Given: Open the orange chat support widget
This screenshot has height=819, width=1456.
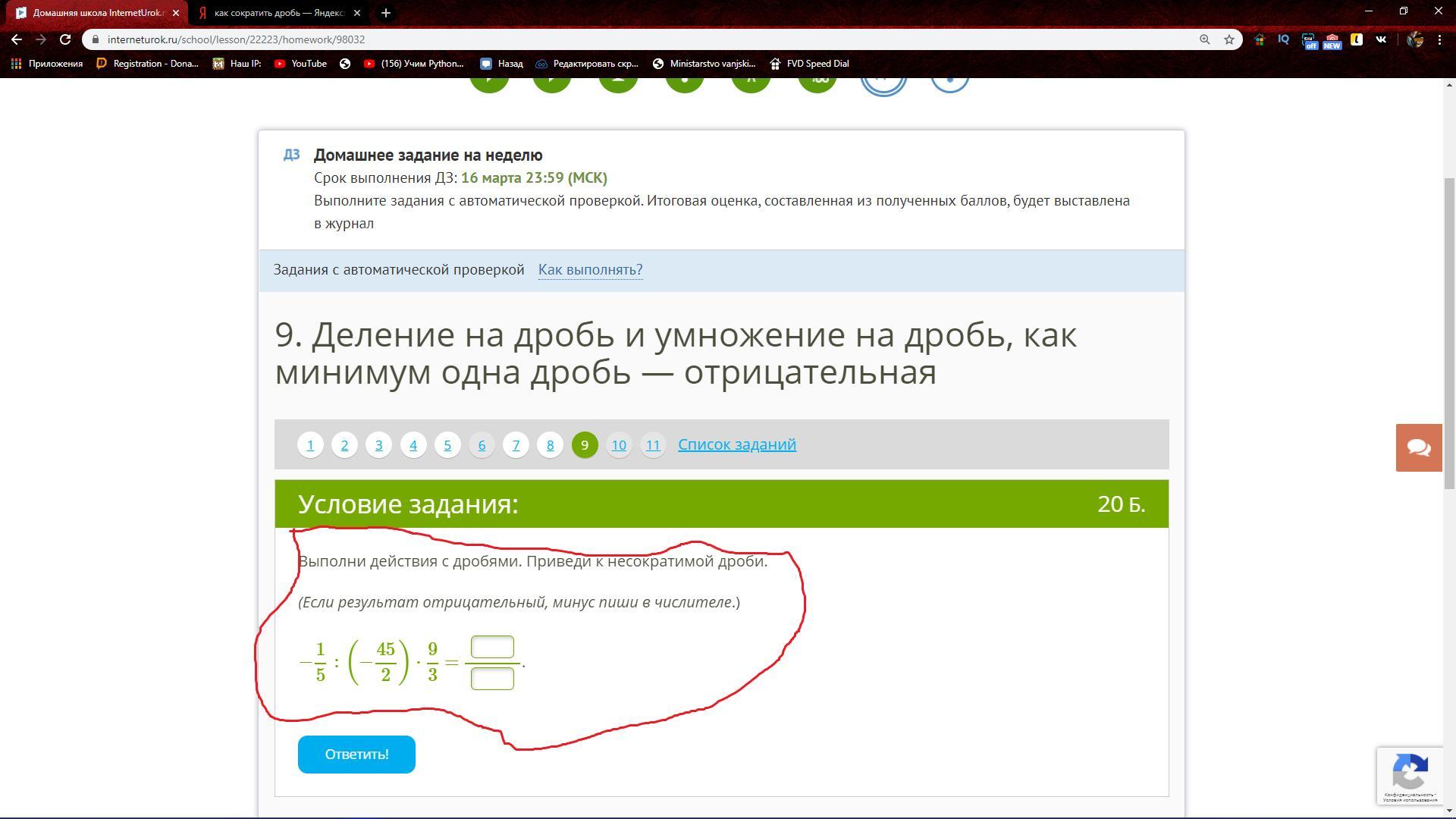Looking at the screenshot, I should 1419,447.
